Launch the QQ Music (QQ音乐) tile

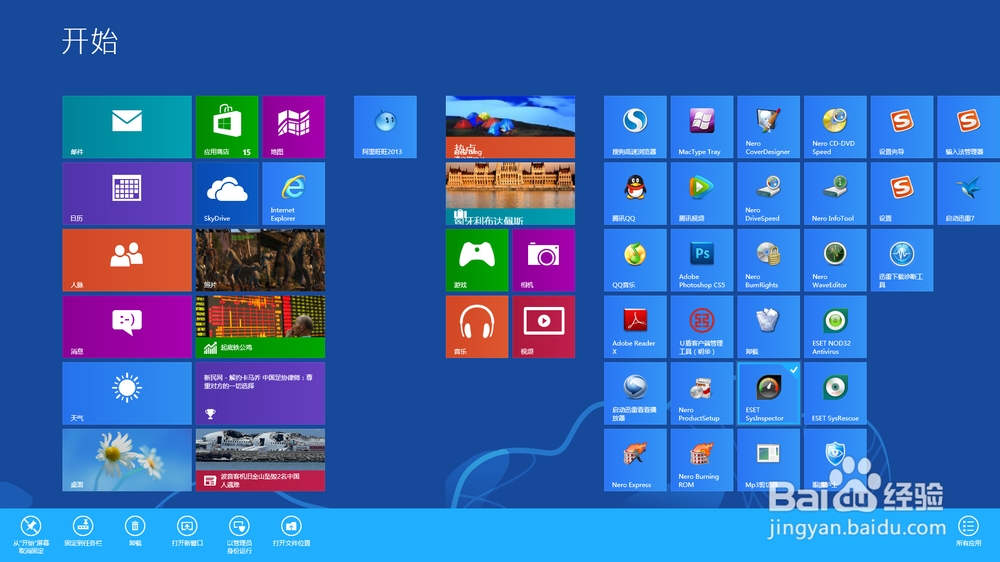pos(635,260)
